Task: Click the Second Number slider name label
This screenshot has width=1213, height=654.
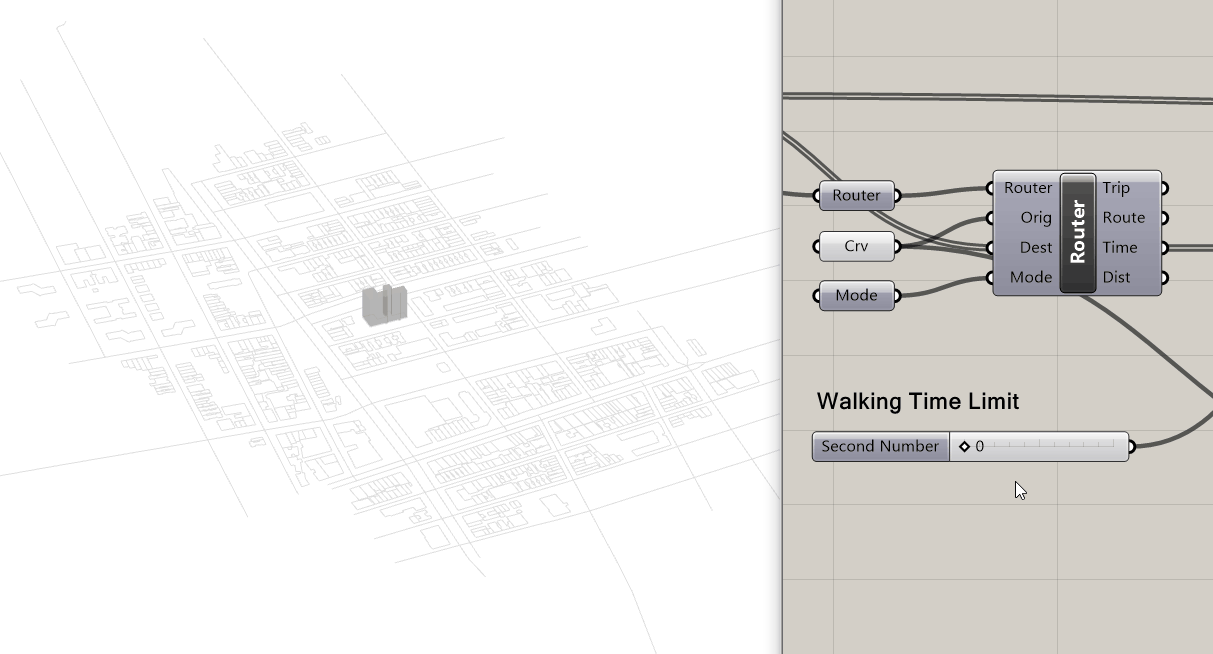Action: pos(880,447)
